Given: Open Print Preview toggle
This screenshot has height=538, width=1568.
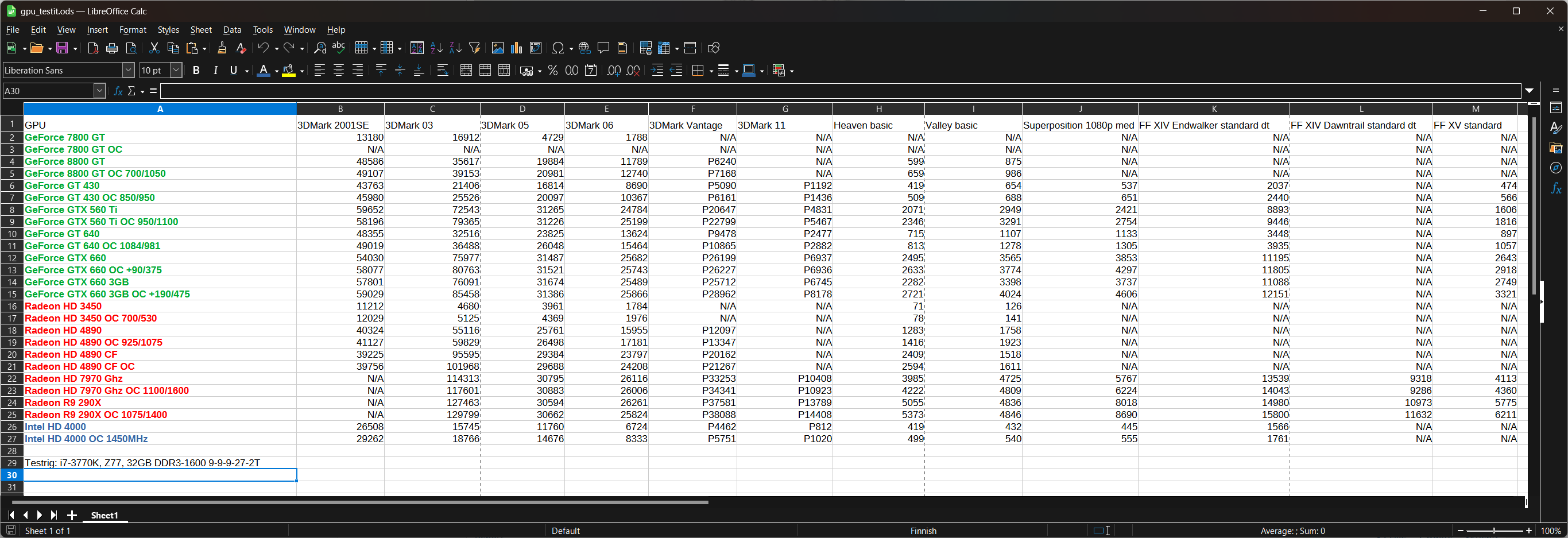Looking at the screenshot, I should [x=131, y=48].
